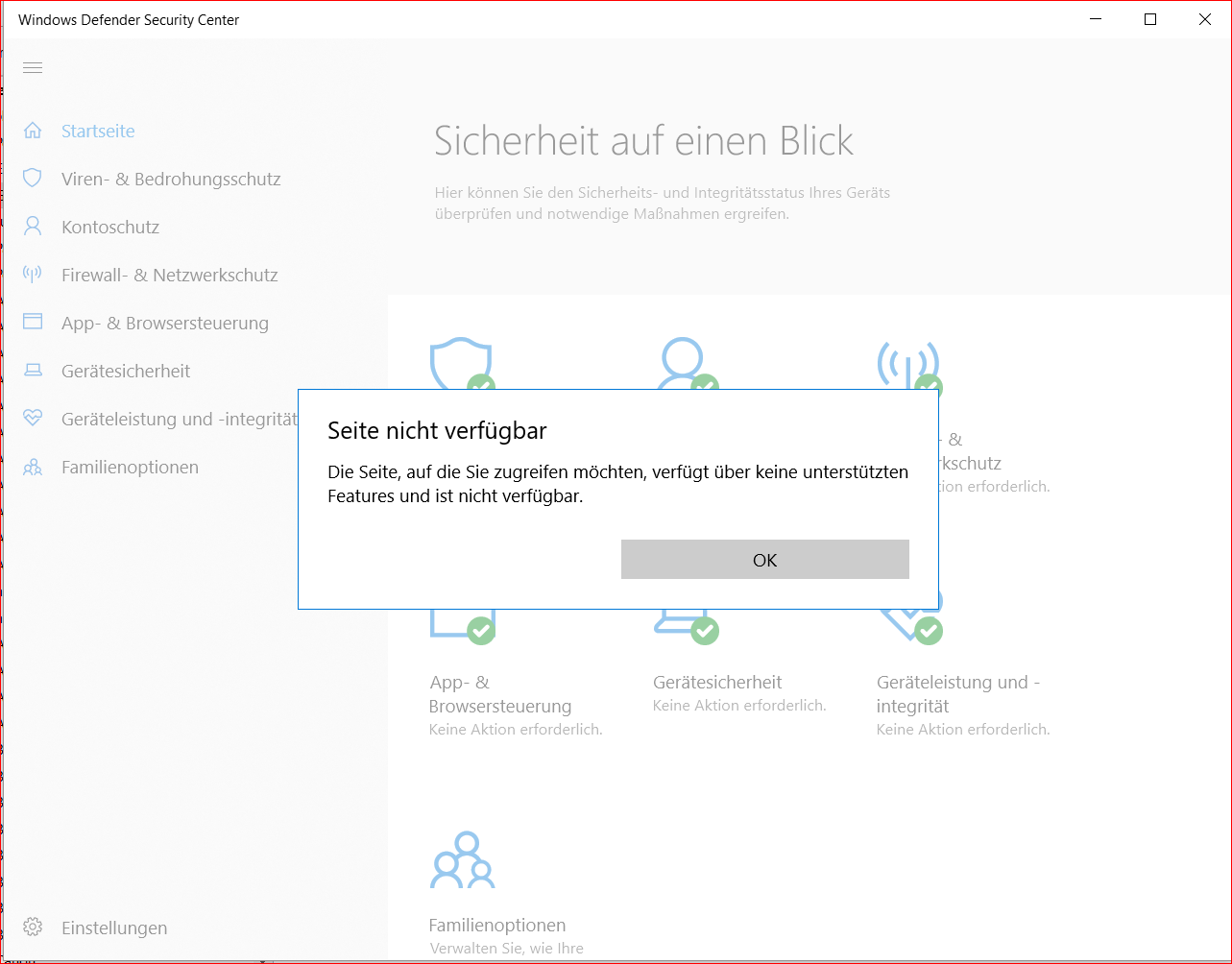Open Firewall- & Netzwerkschutz in sidebar
The height and width of the screenshot is (964, 1232).
click(170, 275)
